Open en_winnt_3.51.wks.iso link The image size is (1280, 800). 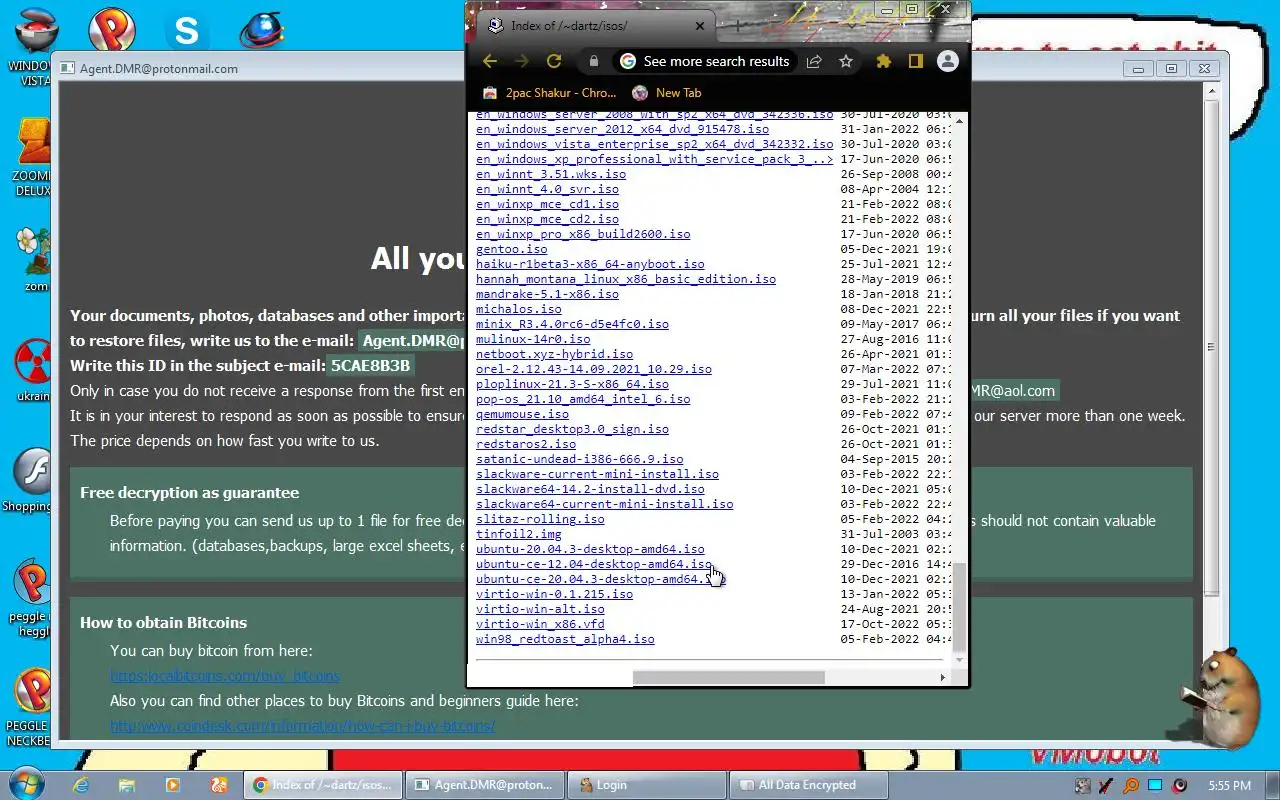(551, 174)
